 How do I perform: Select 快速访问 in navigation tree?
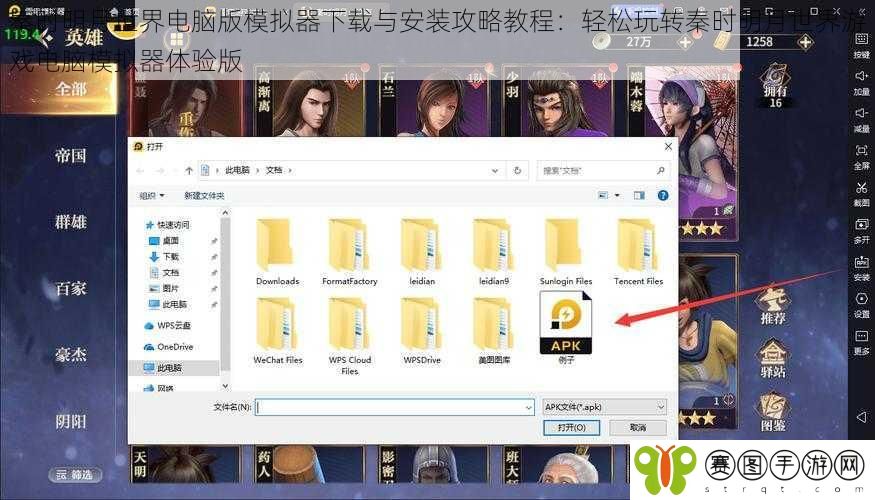point(168,225)
